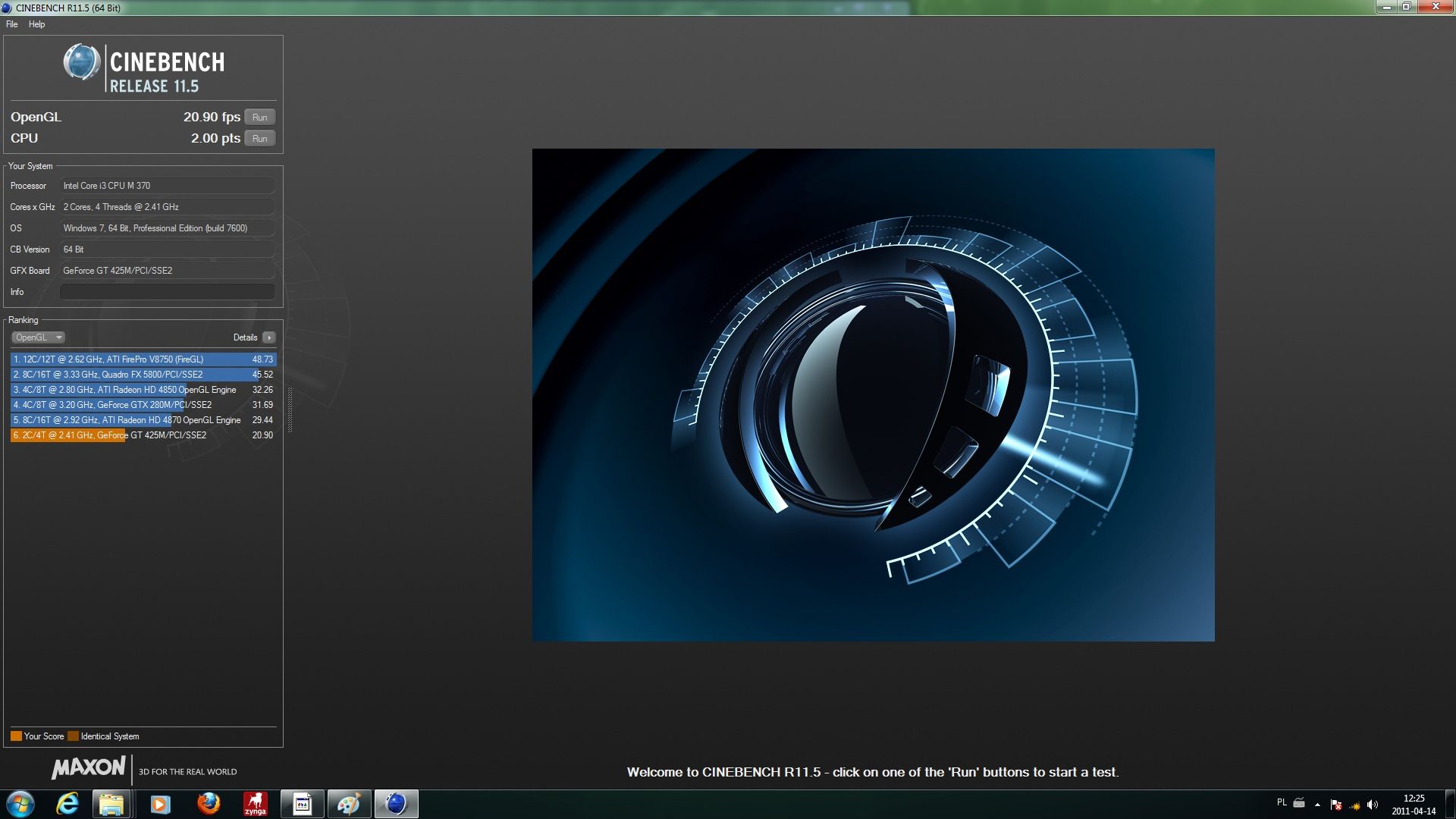Image resolution: width=1456 pixels, height=819 pixels.
Task: Click the rendered preview image
Action: point(873,395)
